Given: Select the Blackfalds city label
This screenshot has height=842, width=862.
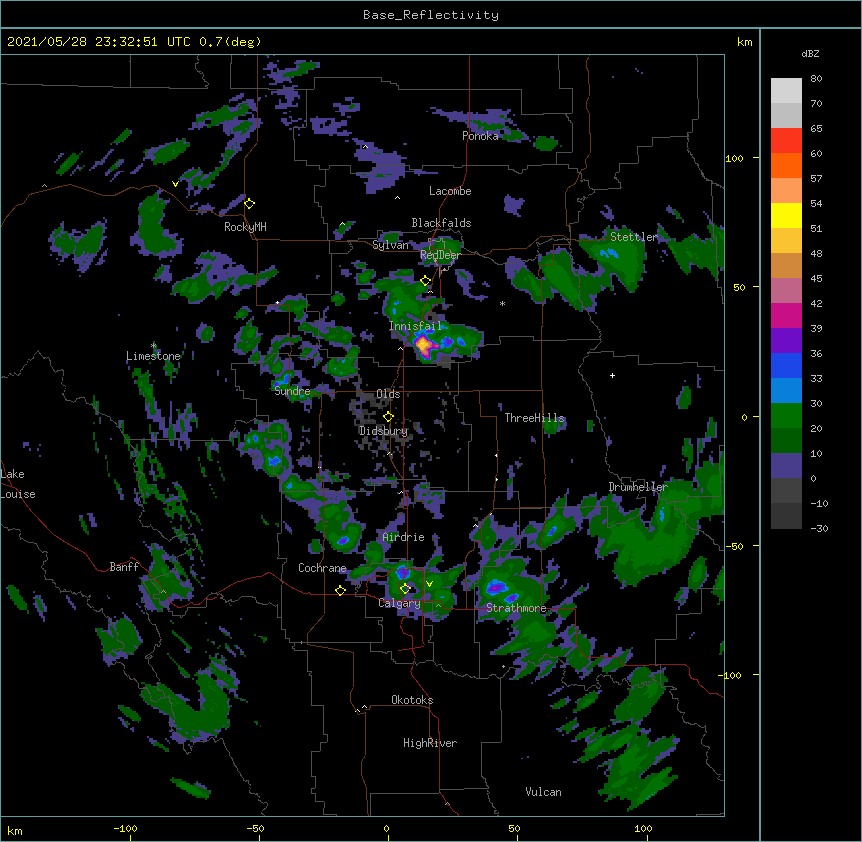Looking at the screenshot, I should [x=441, y=223].
